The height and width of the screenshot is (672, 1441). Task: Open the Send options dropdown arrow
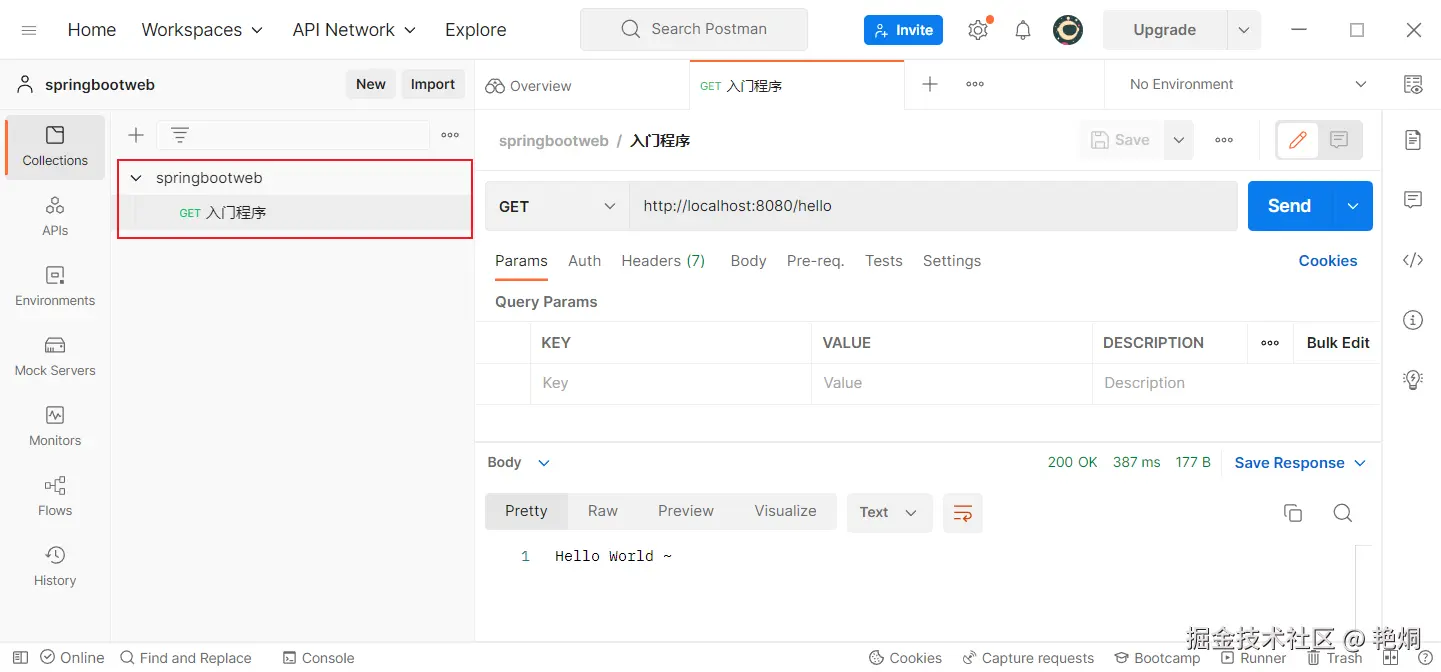(1353, 206)
